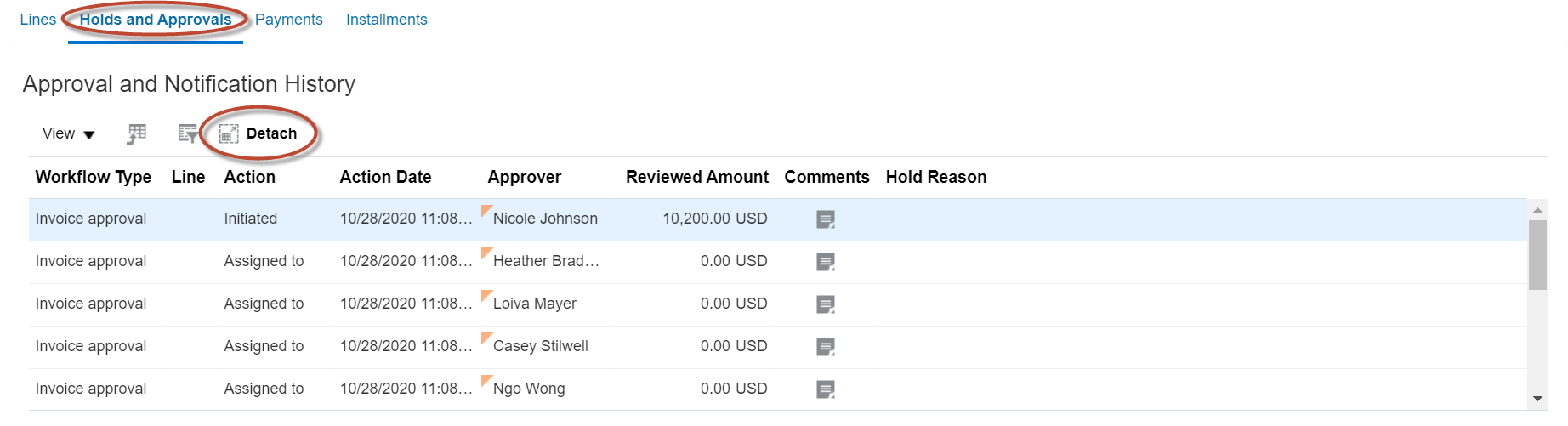Viewport: 1568px width, 426px height.
Task: Select the Nicole Johnson approver row
Action: [x=545, y=219]
